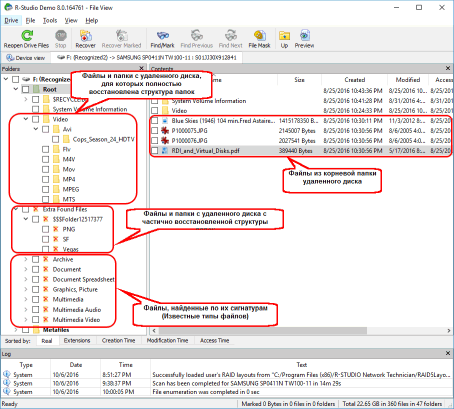Image resolution: width=454 pixels, height=409 pixels.
Task: Click the red X icon beside Archive
Action: point(46,259)
